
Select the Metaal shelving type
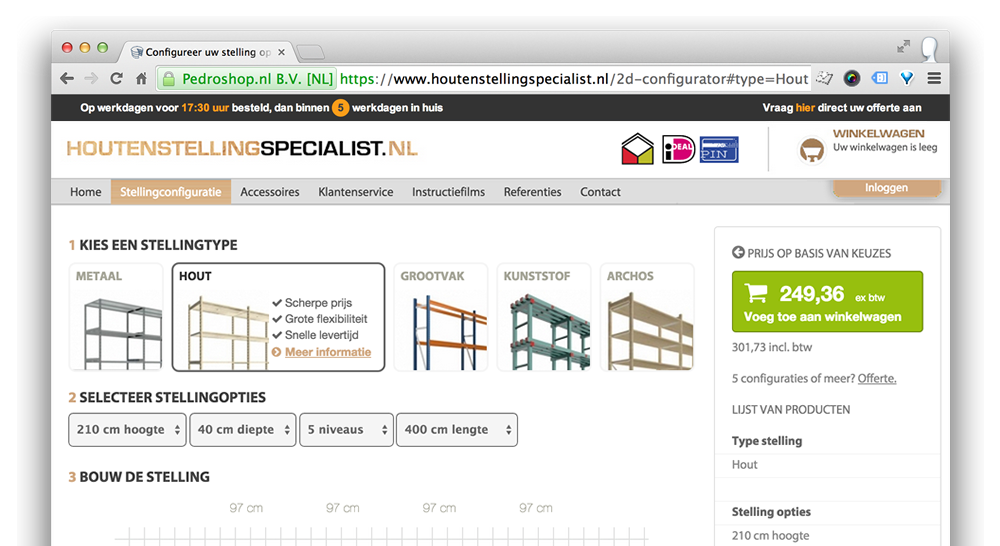(116, 317)
